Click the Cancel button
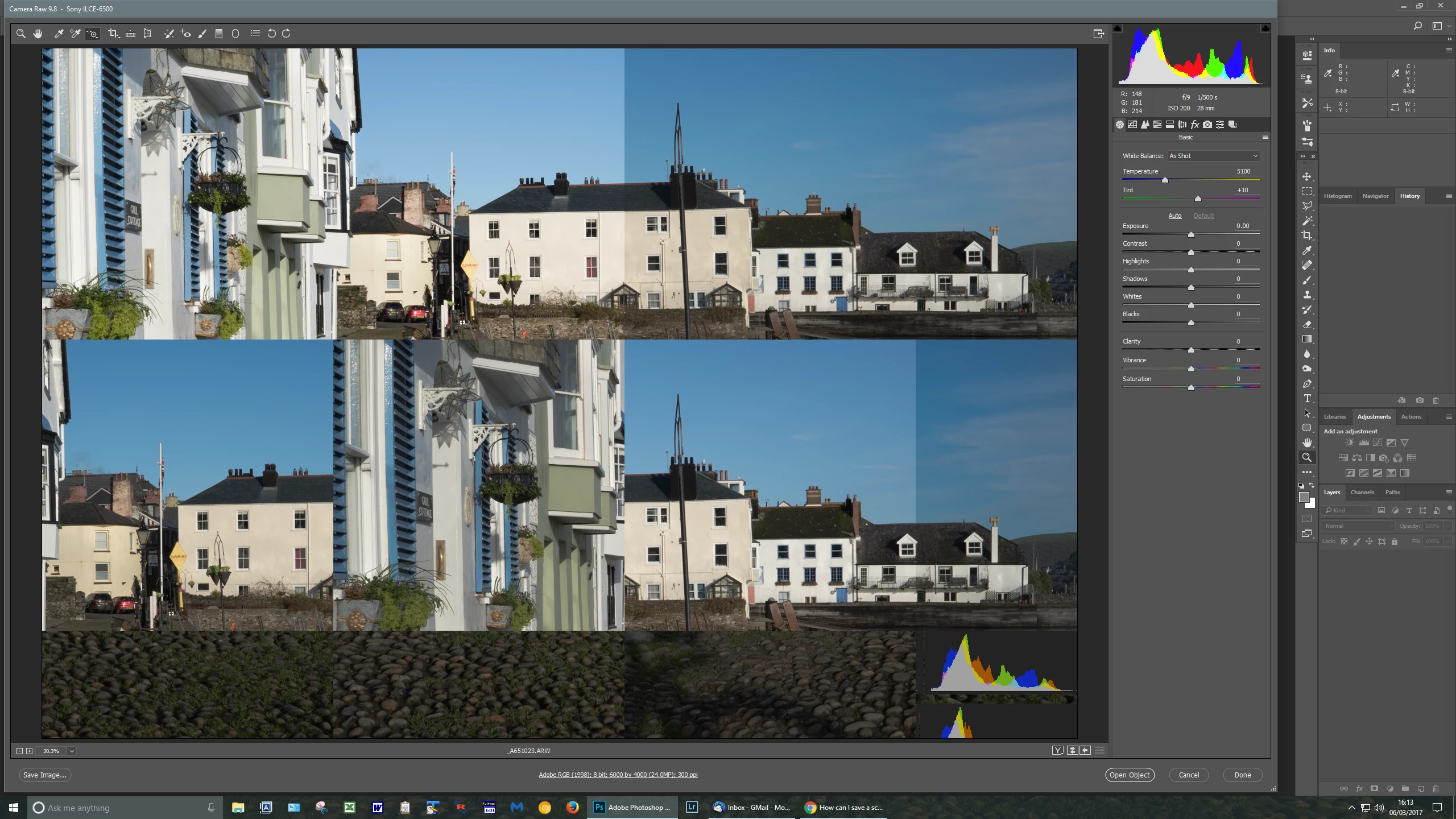The width and height of the screenshot is (1456, 819). [x=1189, y=775]
